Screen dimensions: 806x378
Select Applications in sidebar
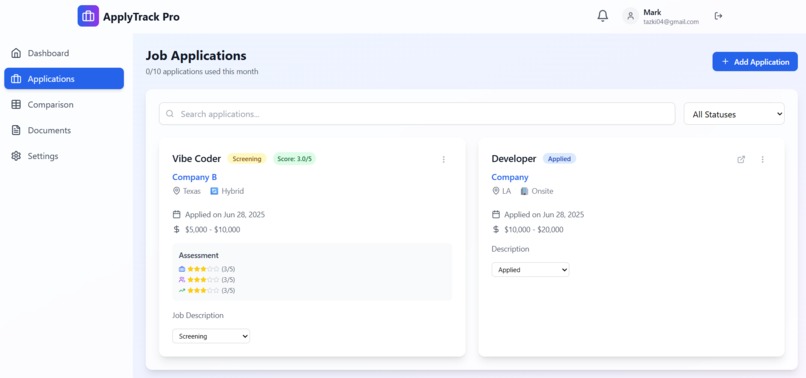[64, 79]
